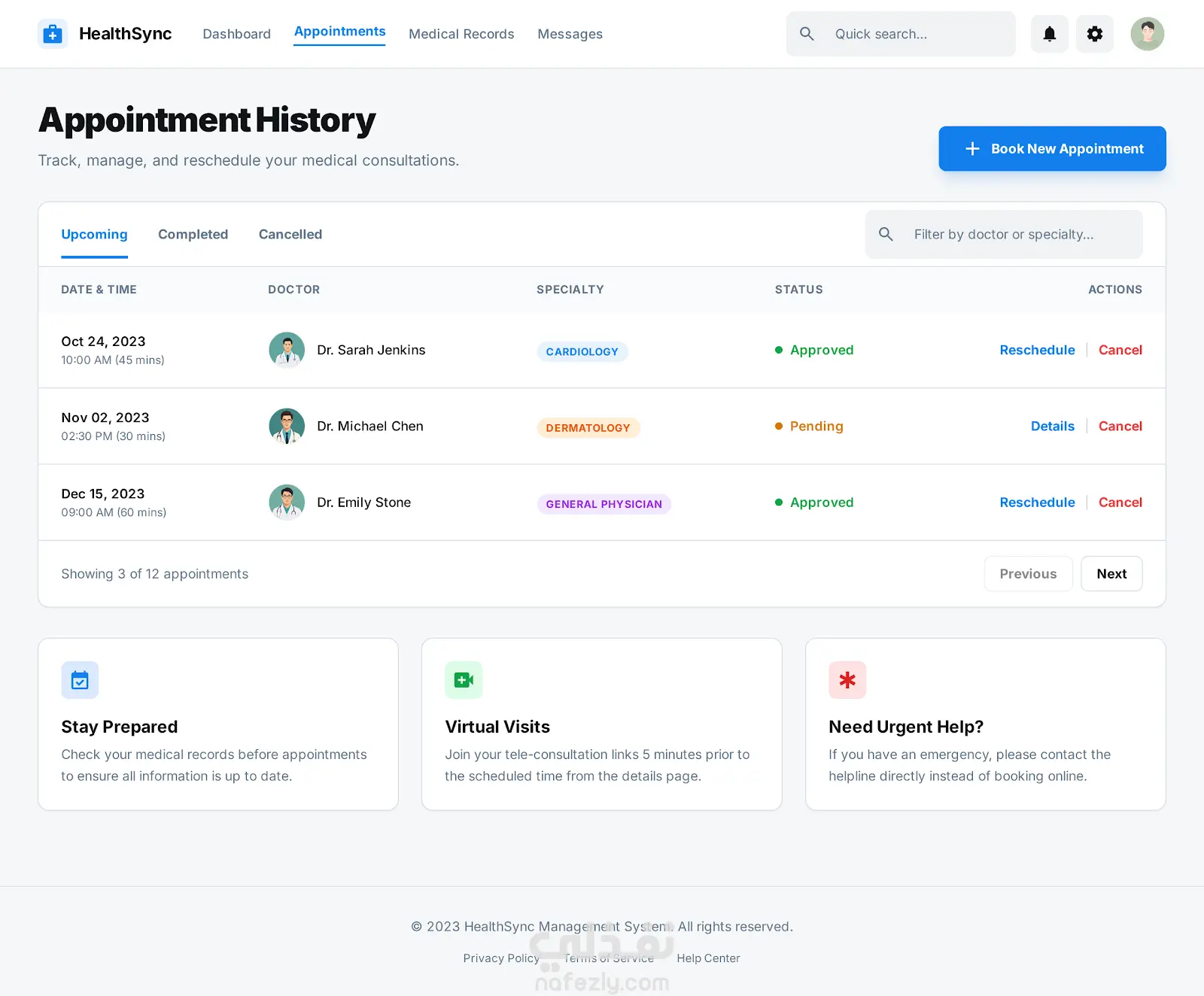This screenshot has height=996, width=1204.
Task: Click the Dr. Emily Stone name
Action: (364, 503)
